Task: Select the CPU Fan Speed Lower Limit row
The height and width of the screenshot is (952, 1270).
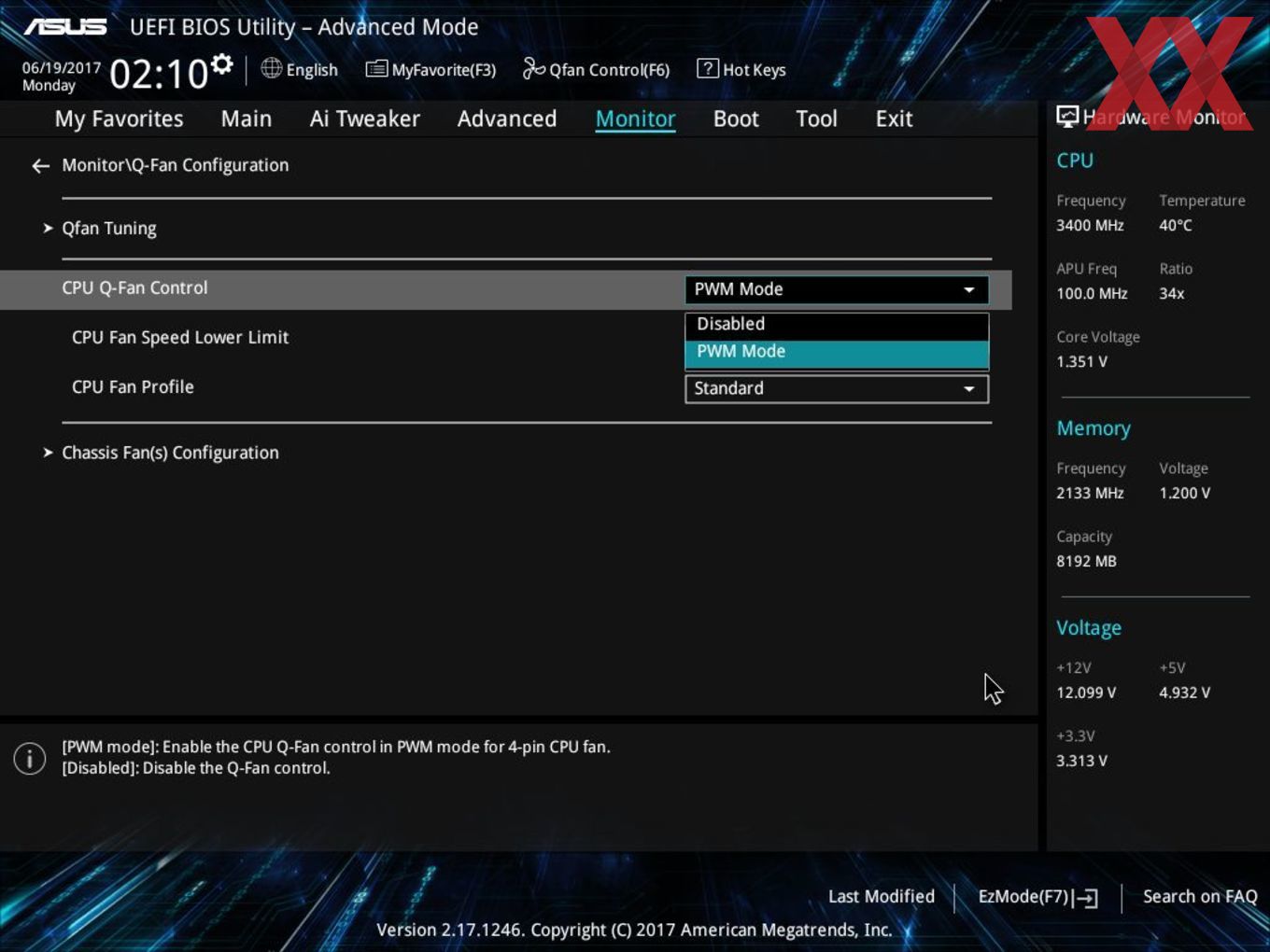Action: (180, 338)
